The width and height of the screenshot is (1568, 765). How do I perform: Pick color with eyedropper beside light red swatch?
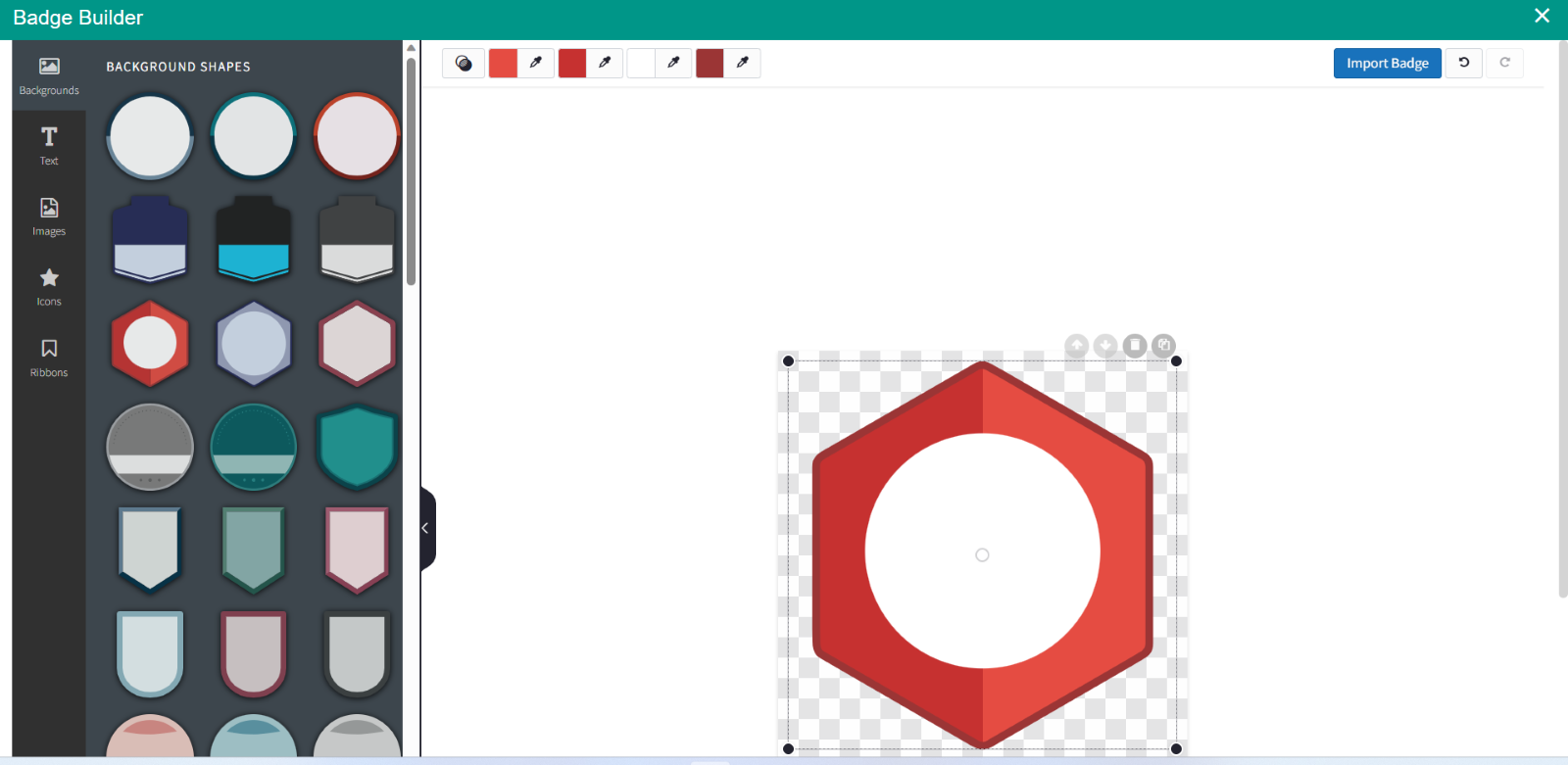tap(536, 64)
